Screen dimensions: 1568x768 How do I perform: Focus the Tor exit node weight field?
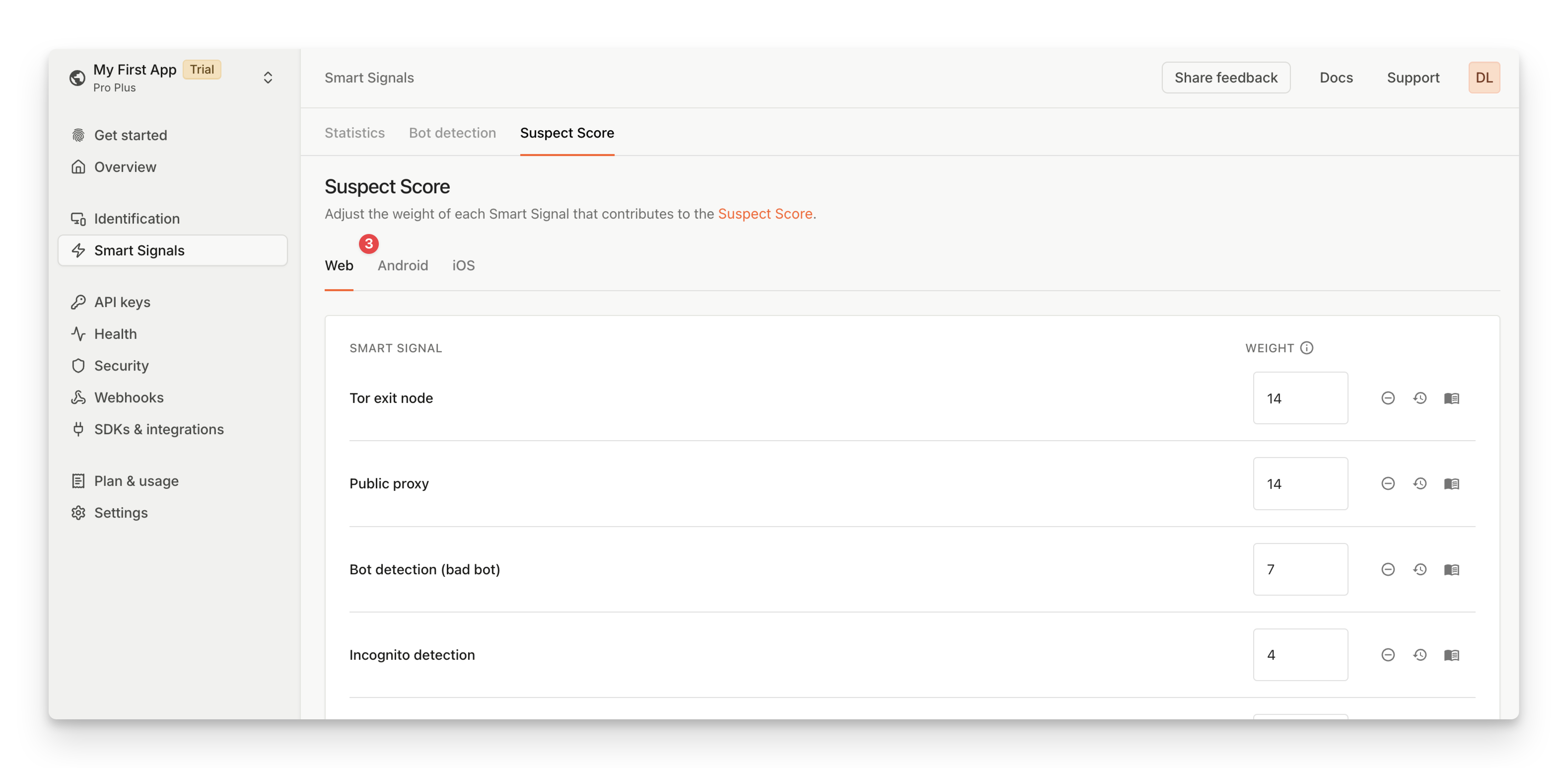(1299, 398)
